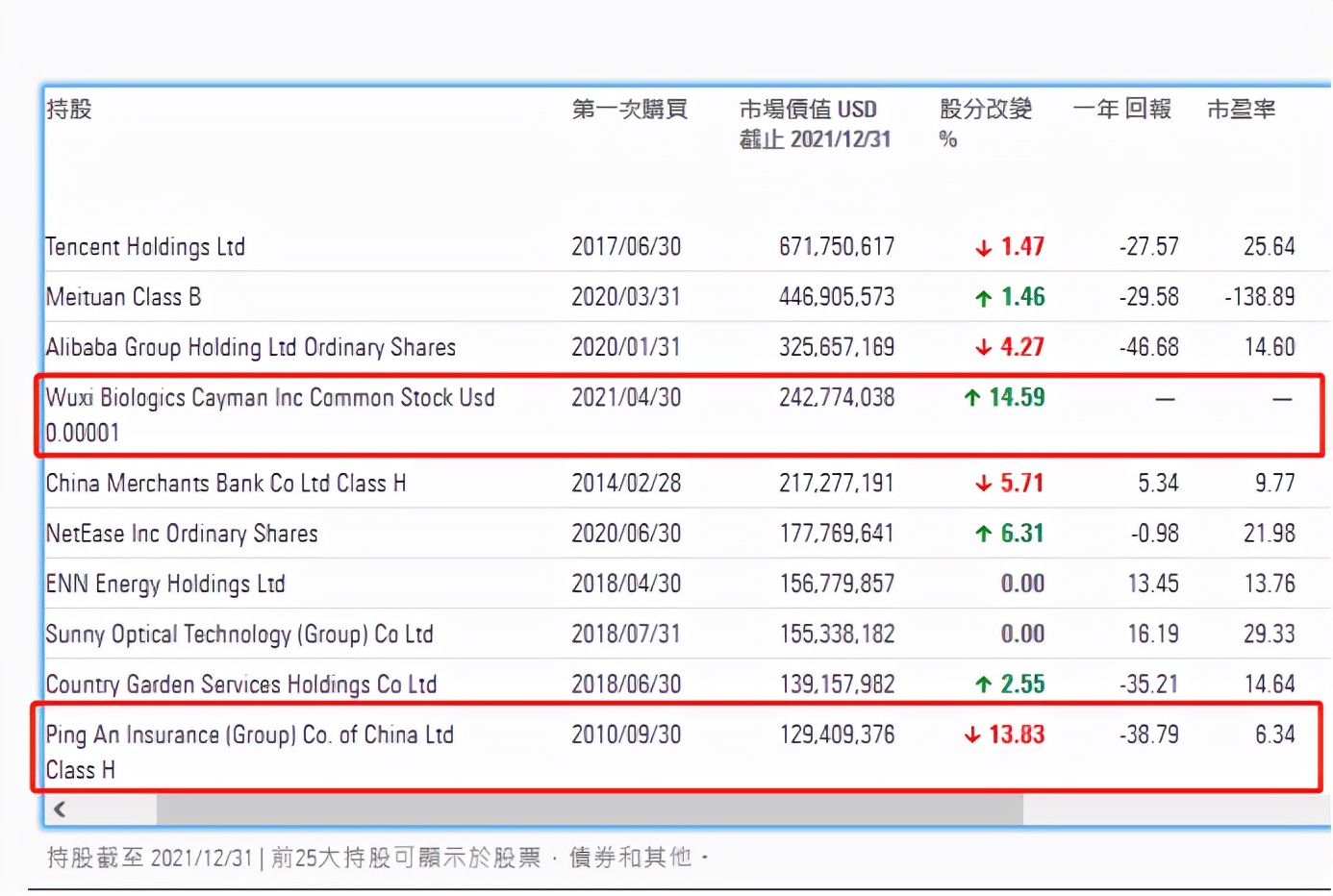Select Sunny Optical Technology row
This screenshot has height=896, width=1333.
(x=239, y=635)
